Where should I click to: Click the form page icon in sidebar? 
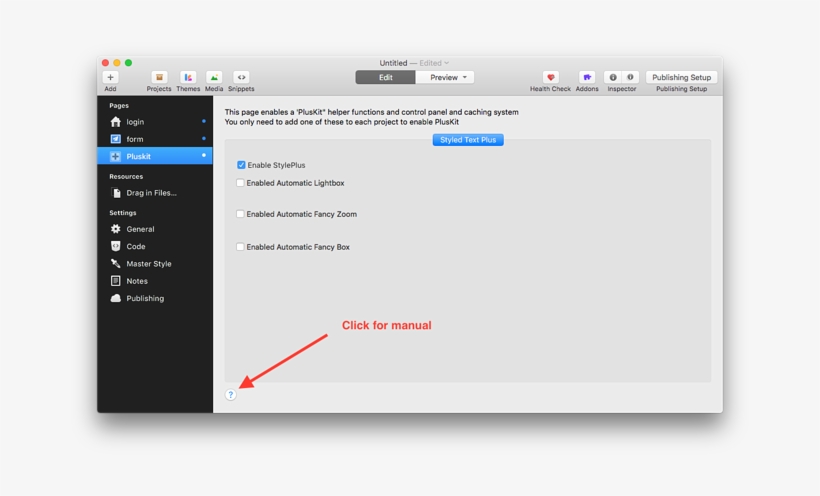click(x=116, y=139)
